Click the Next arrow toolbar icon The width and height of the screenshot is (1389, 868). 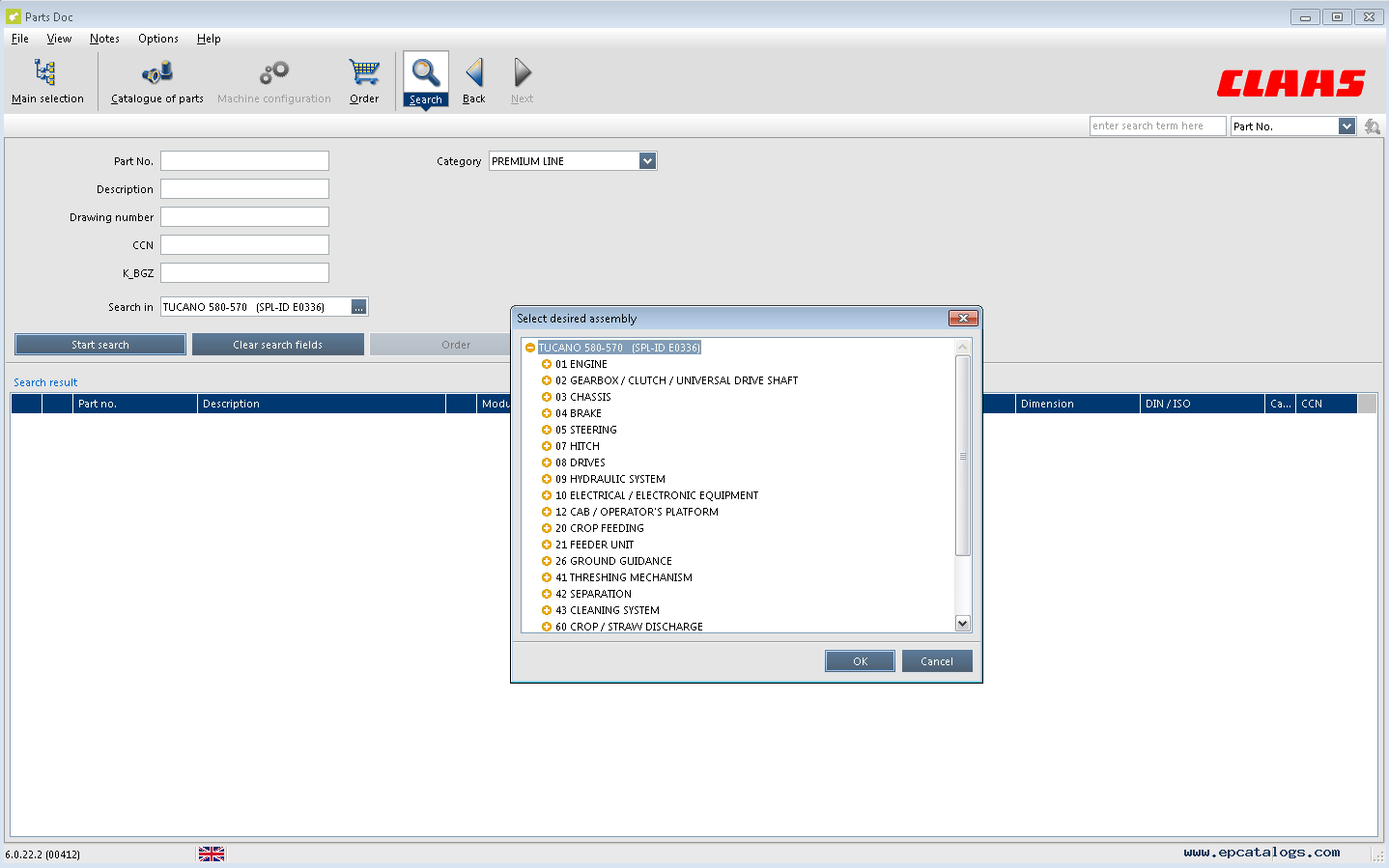tap(523, 72)
